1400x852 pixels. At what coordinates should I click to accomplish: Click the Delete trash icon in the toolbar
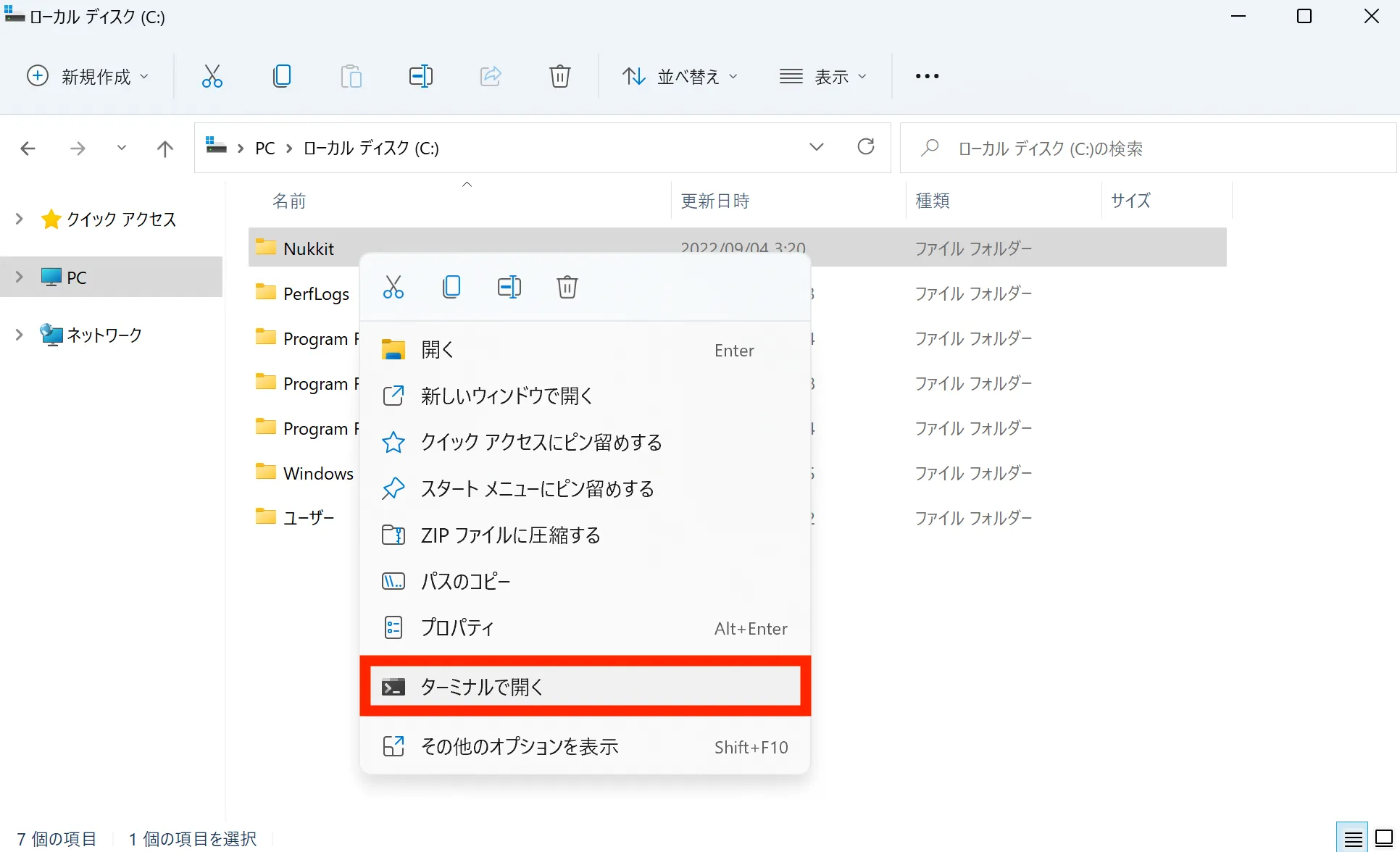click(560, 76)
